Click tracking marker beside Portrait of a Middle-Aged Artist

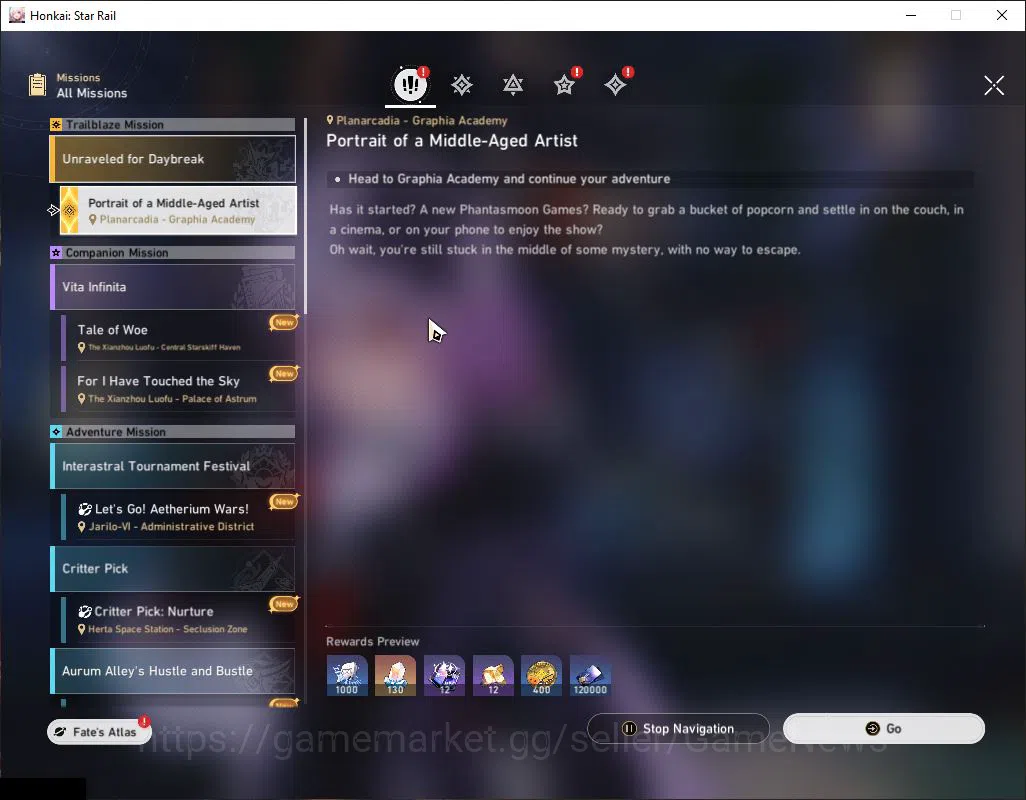[53, 210]
